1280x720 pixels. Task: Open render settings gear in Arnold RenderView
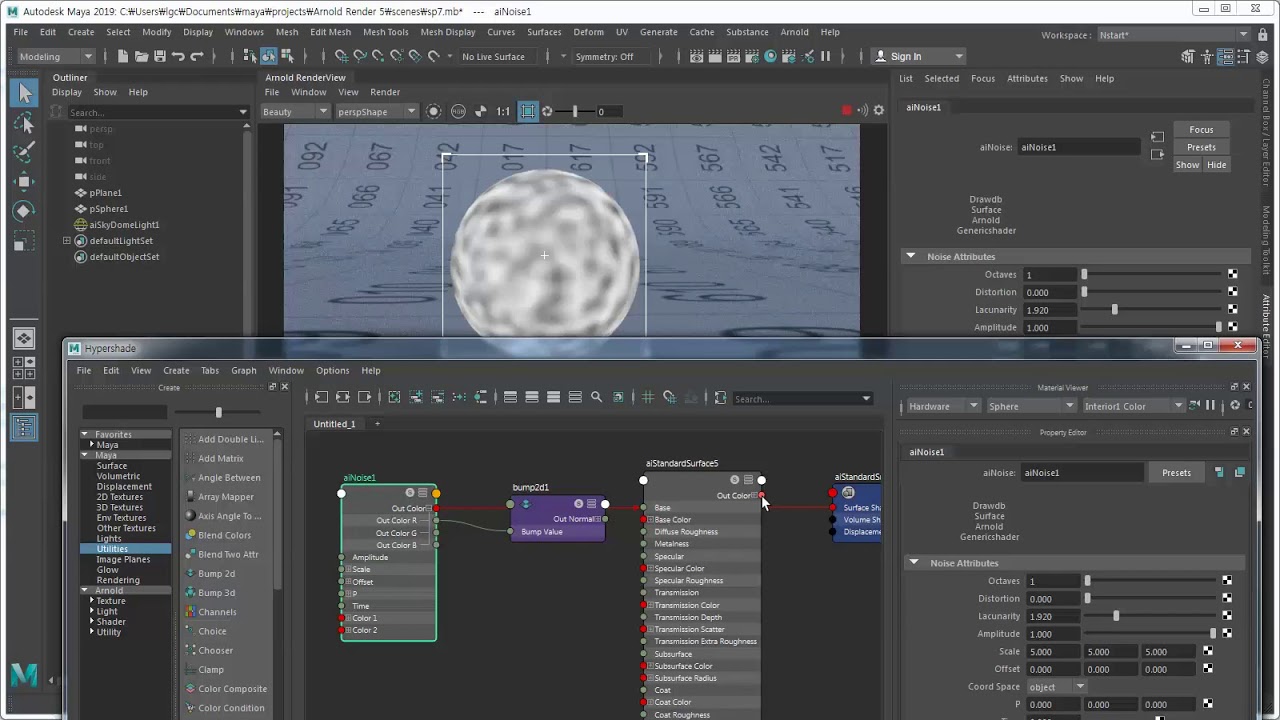click(x=879, y=111)
